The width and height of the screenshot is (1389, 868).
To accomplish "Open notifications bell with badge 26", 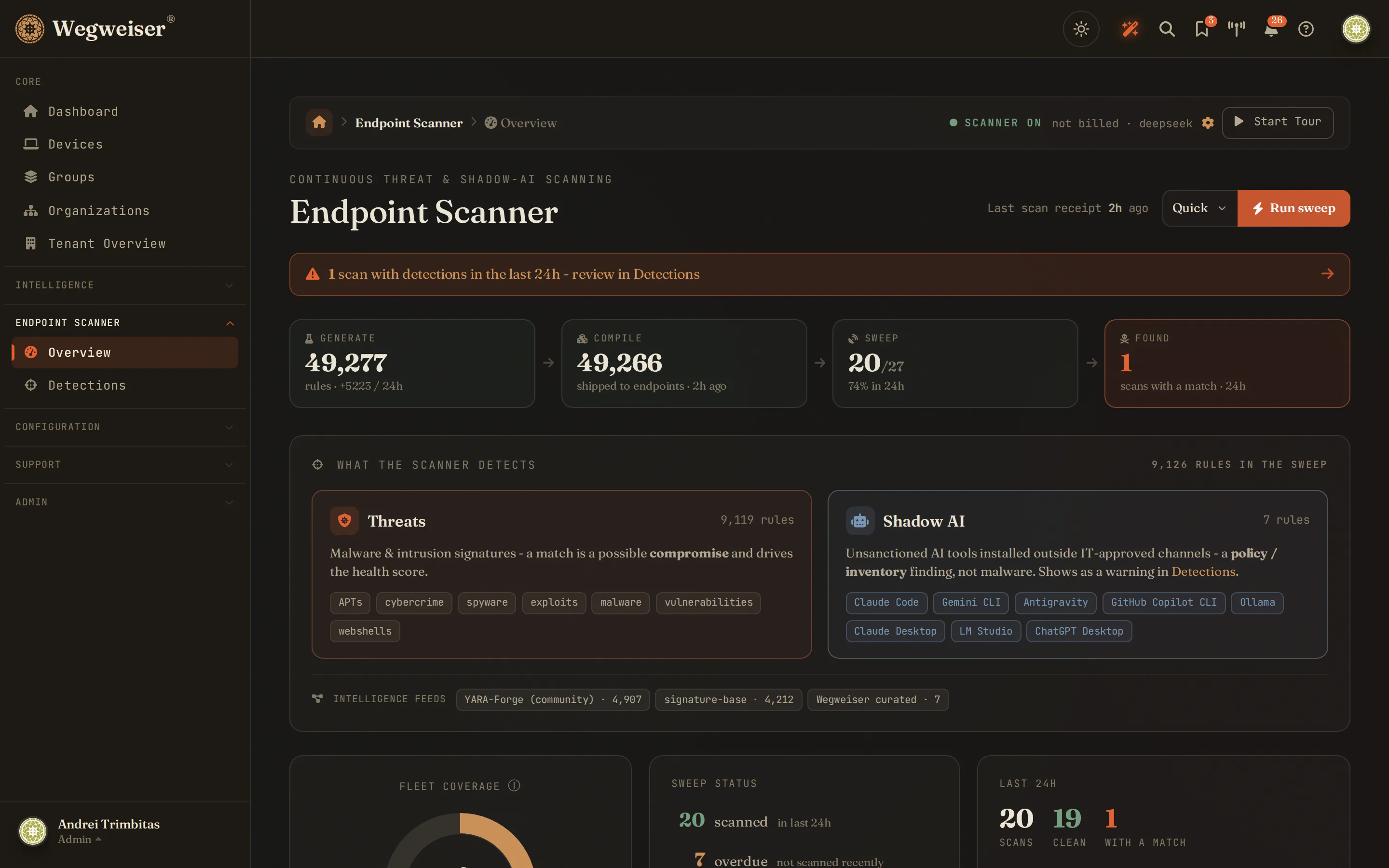I will pos(1271,29).
